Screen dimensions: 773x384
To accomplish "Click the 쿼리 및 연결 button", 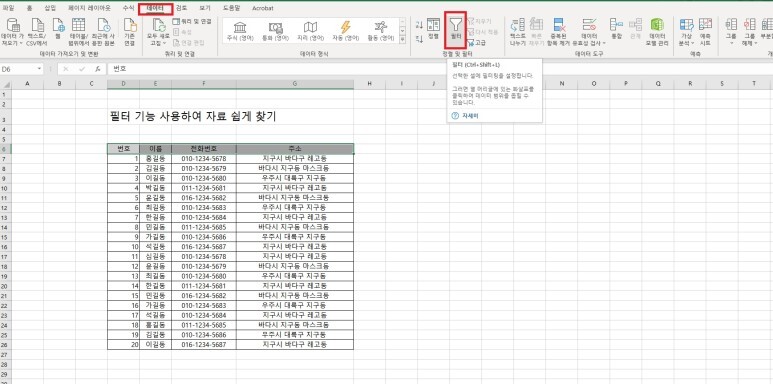I will [192, 22].
